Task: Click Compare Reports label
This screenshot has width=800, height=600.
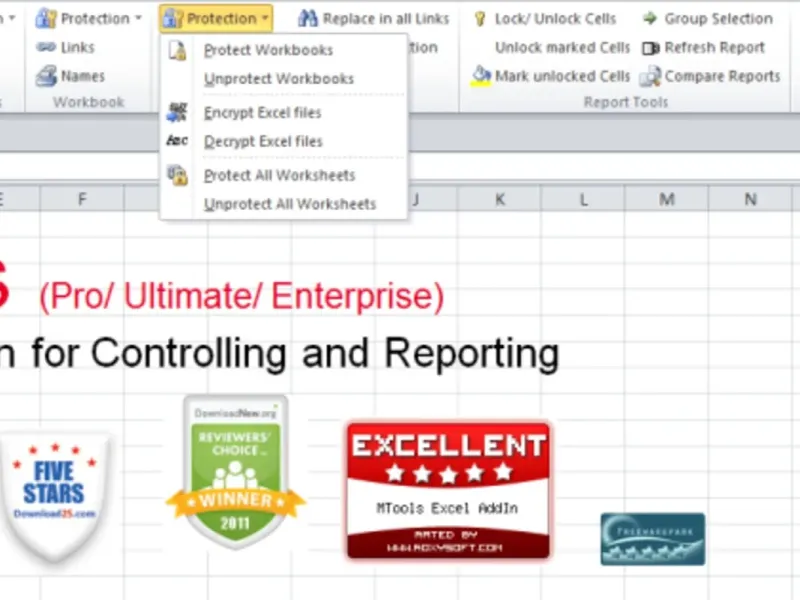Action: point(722,76)
